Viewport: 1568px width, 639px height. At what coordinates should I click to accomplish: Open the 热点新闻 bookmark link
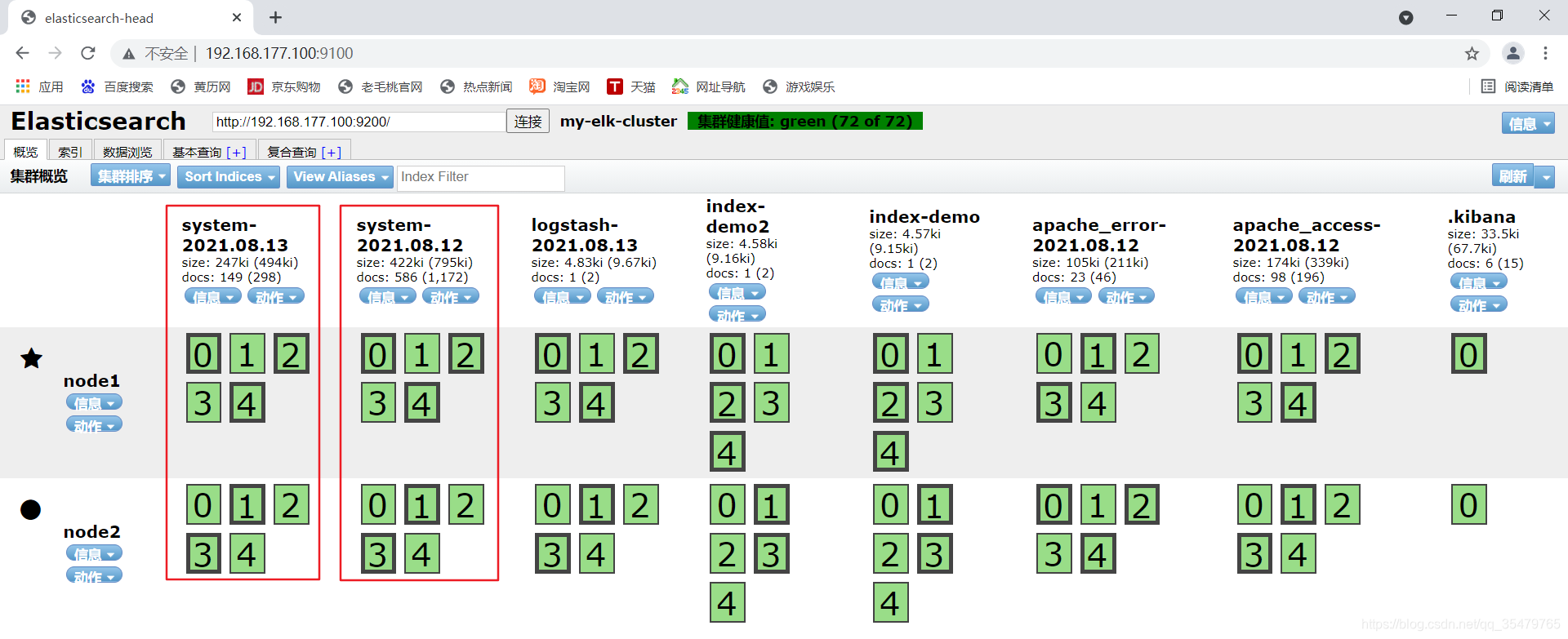475,87
